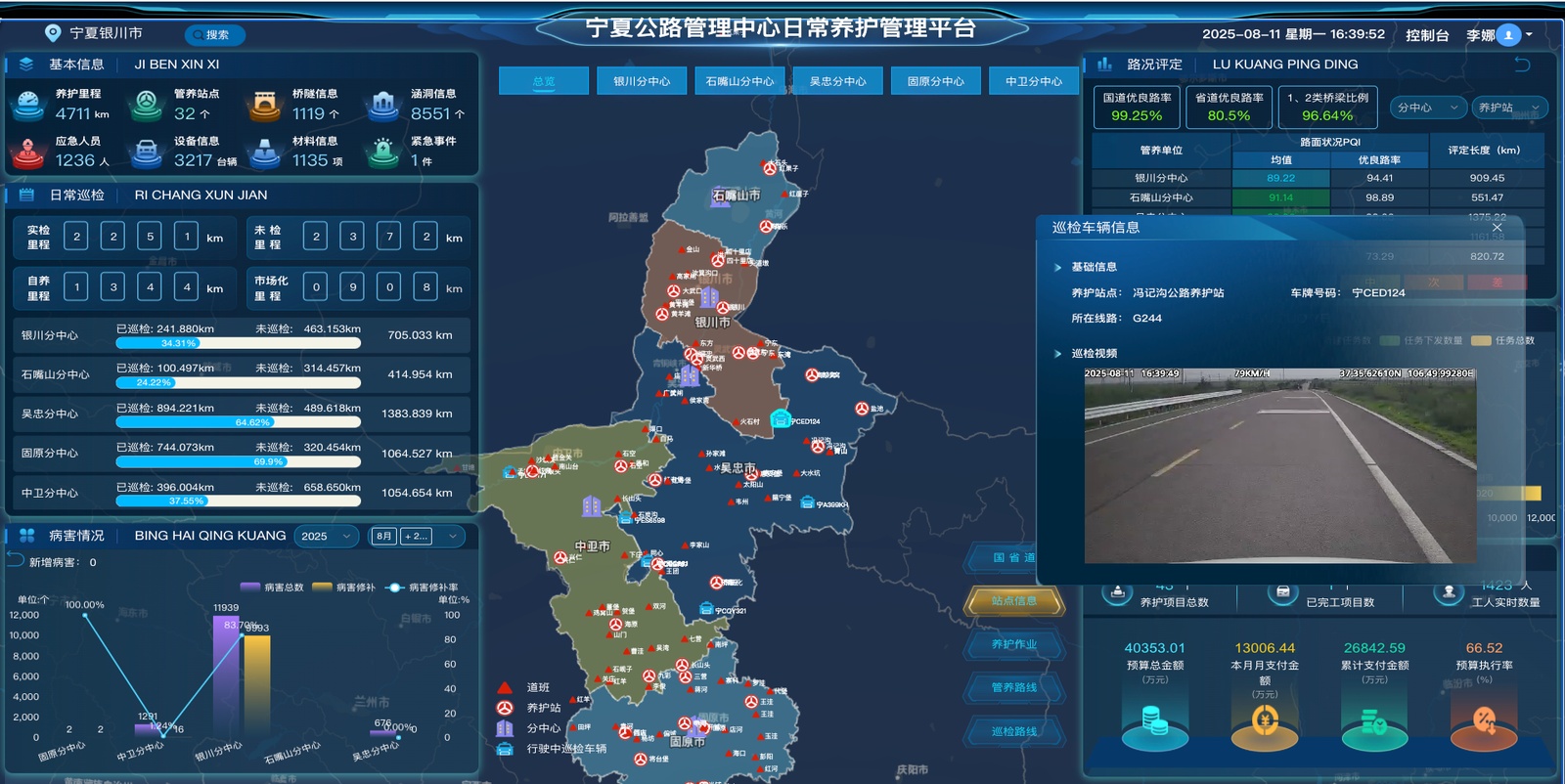Click the 工人实时数量 worker icon
1565x784 pixels.
1448,591
